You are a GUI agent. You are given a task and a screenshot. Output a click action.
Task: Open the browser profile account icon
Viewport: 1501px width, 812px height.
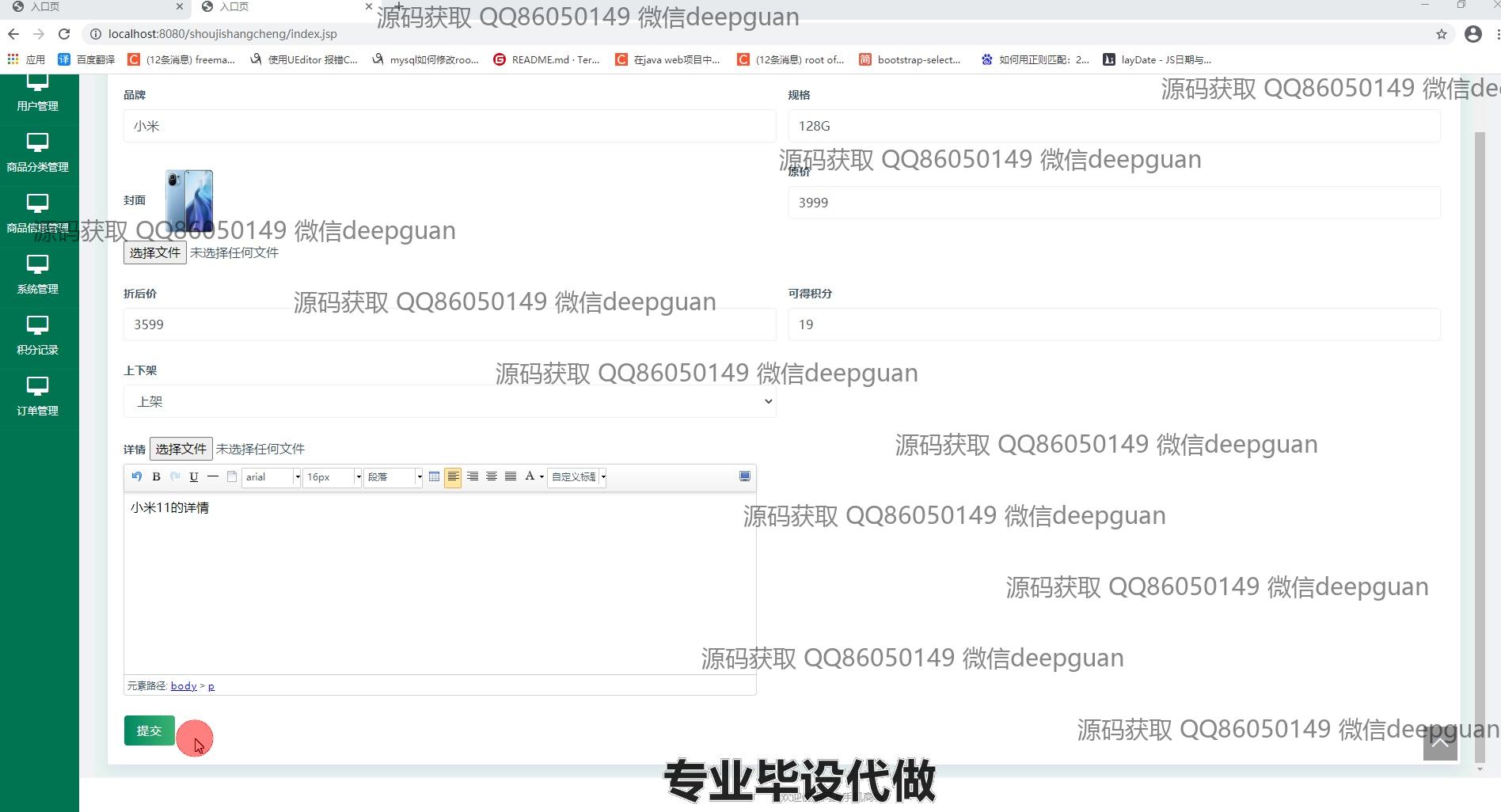pyautogui.click(x=1473, y=34)
